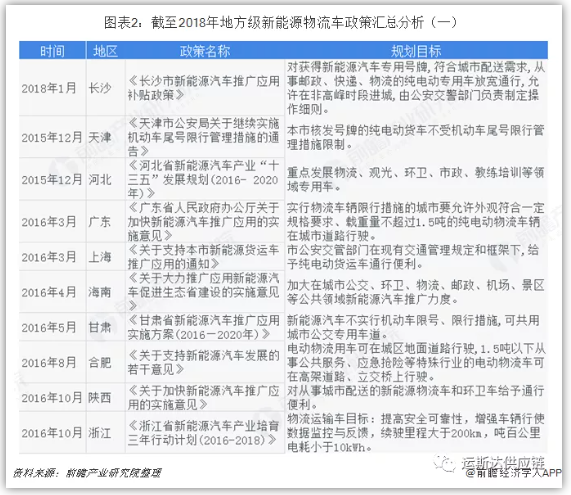Image resolution: width=571 pixels, height=495 pixels.
Task: Click the 资料来源 source attribution text
Action: [87, 473]
